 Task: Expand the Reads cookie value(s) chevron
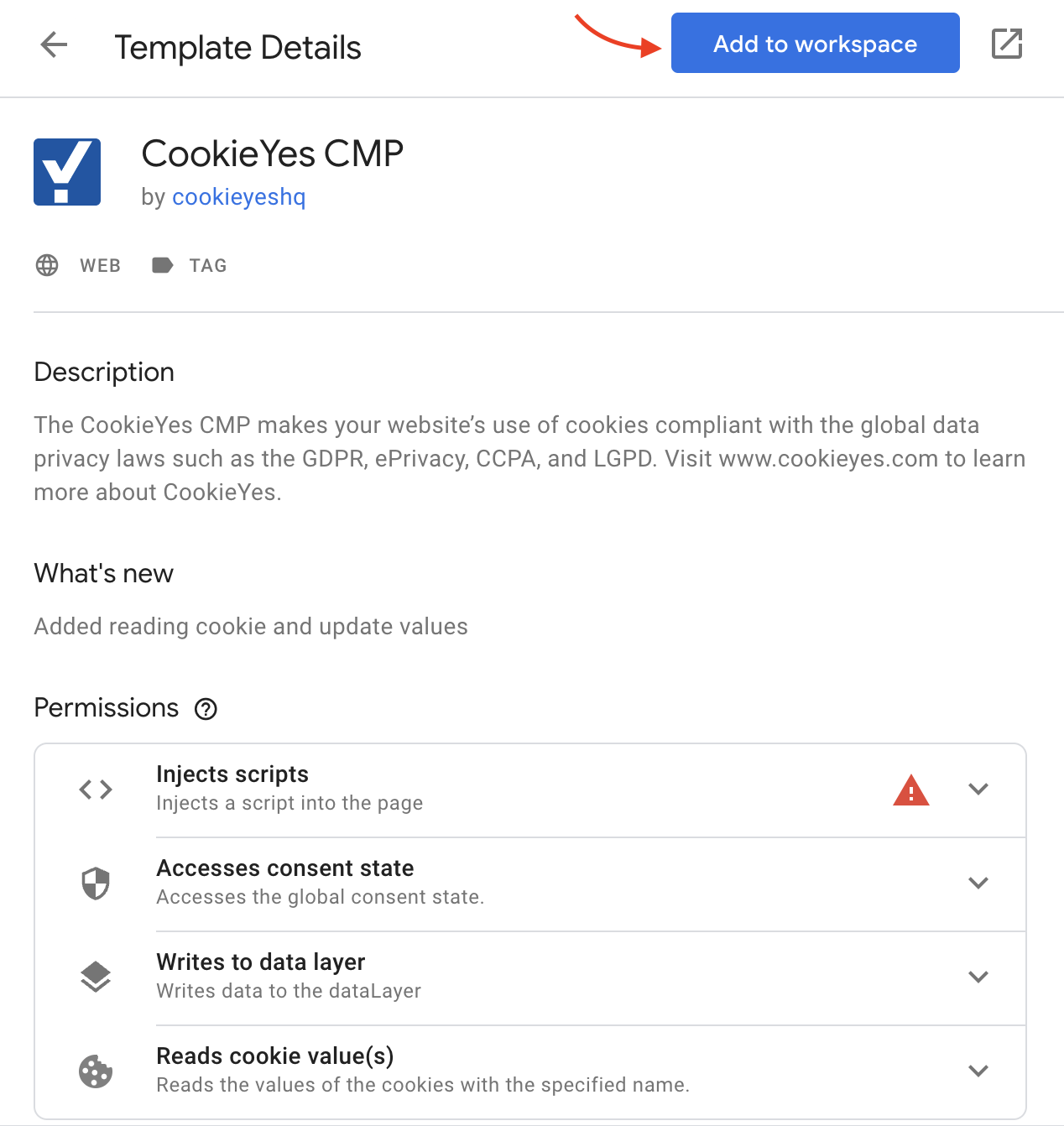click(978, 1071)
